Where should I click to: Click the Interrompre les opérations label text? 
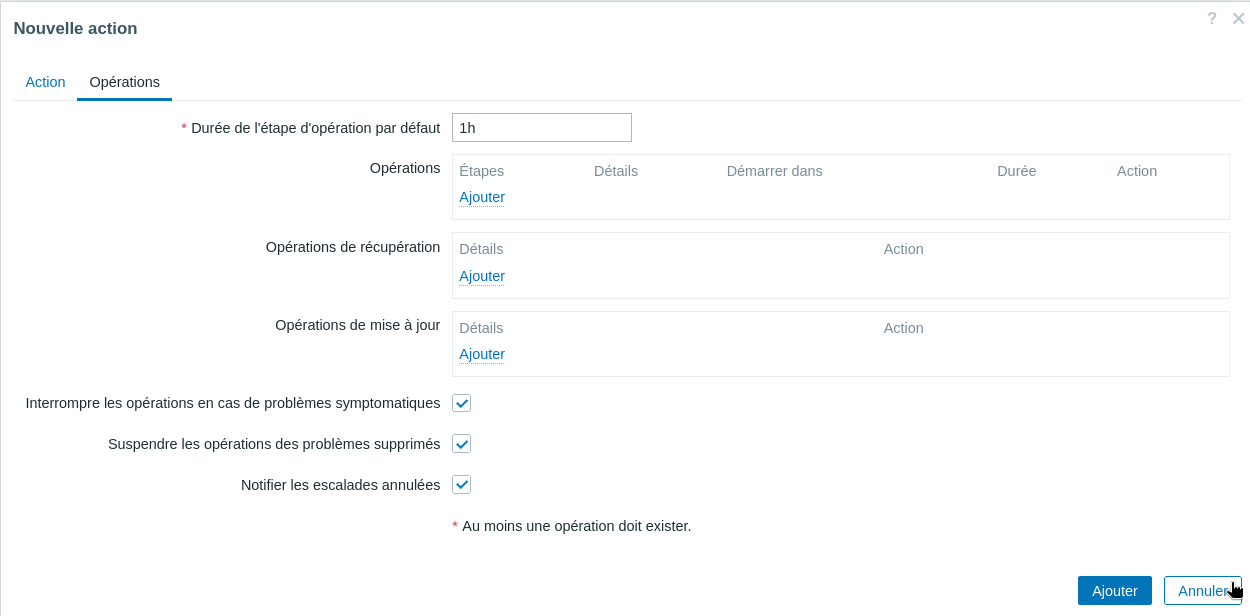point(232,403)
